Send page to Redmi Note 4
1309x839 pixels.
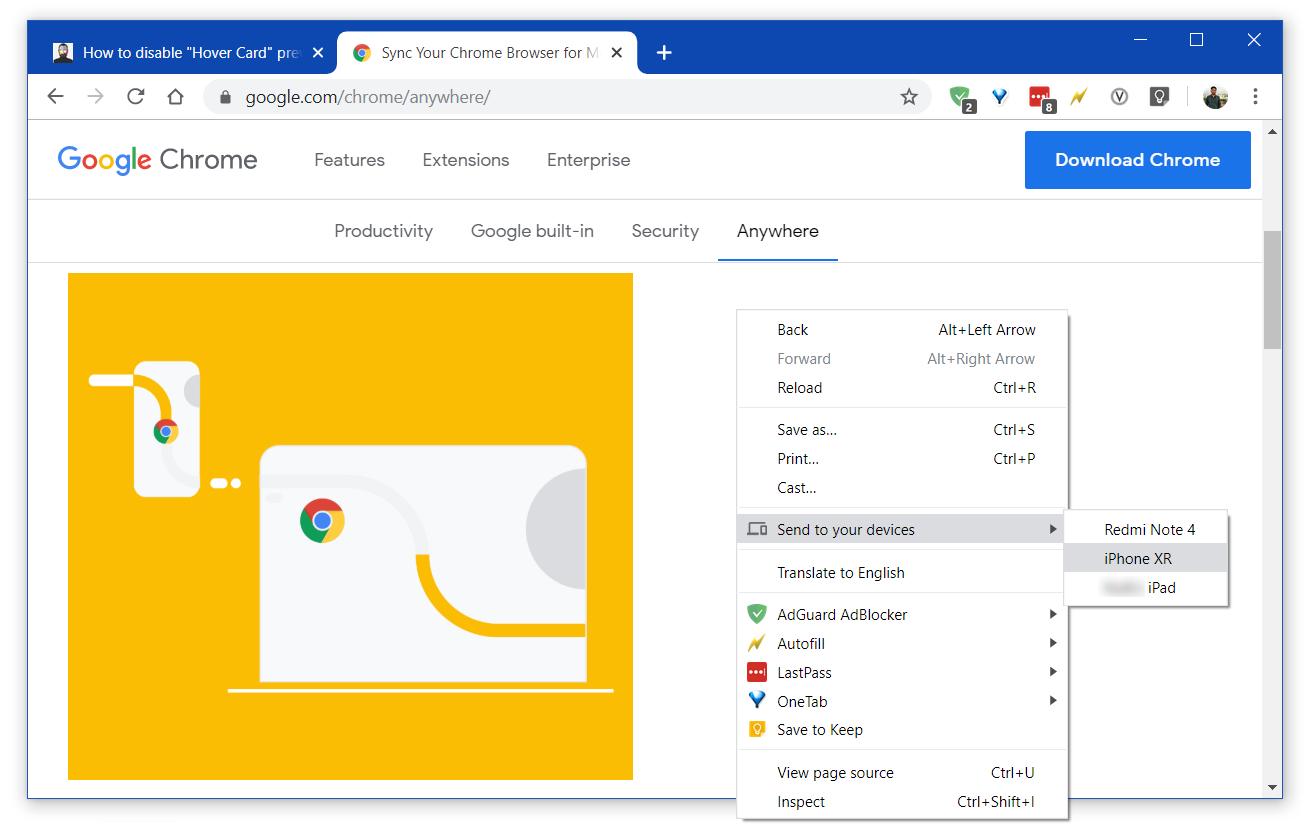pos(1146,530)
